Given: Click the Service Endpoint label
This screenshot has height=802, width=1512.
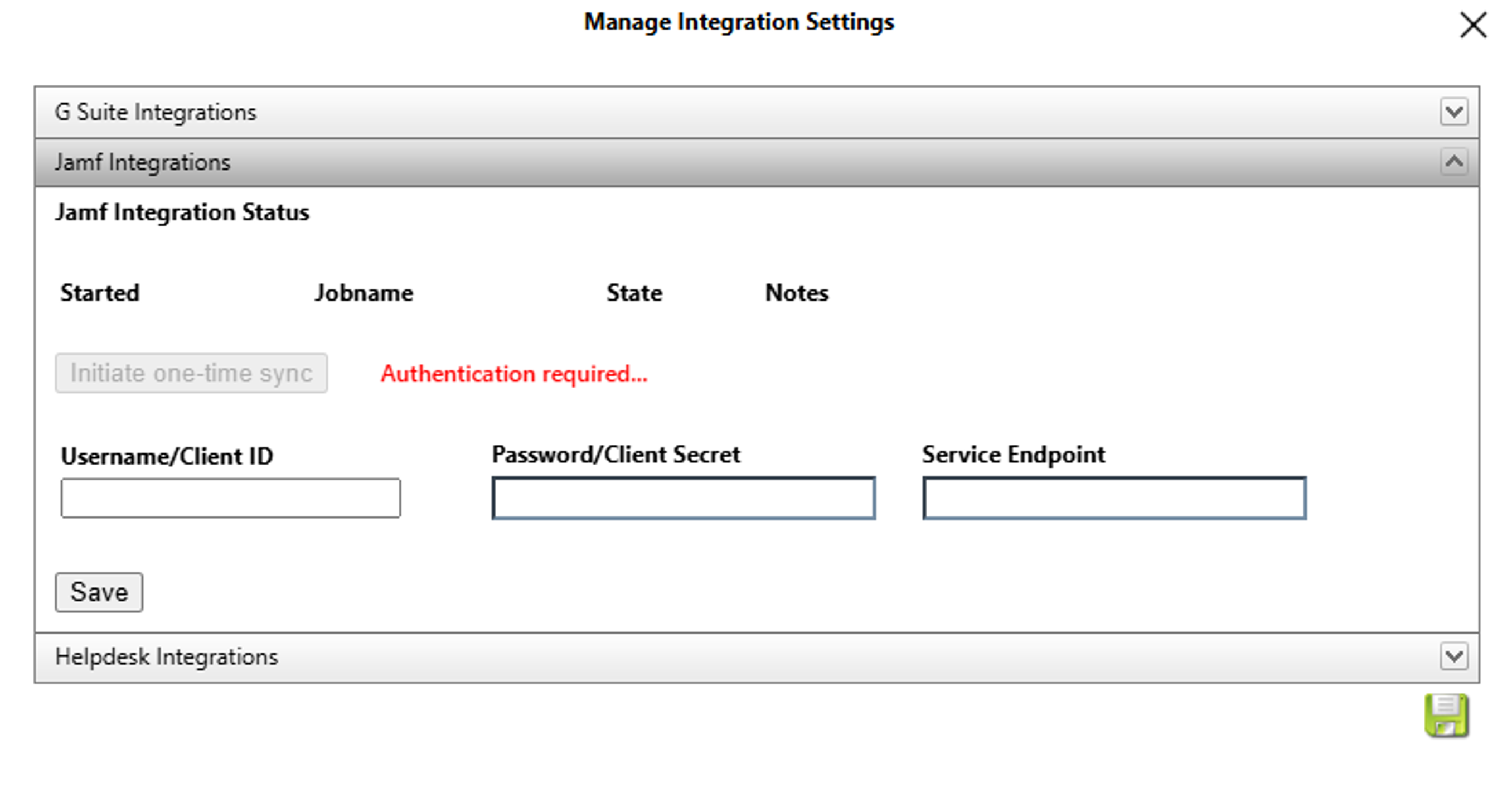Looking at the screenshot, I should [x=1014, y=455].
